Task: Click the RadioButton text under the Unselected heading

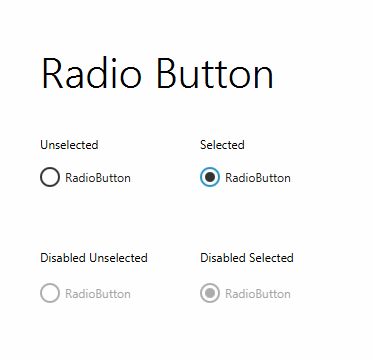Action: [98, 178]
